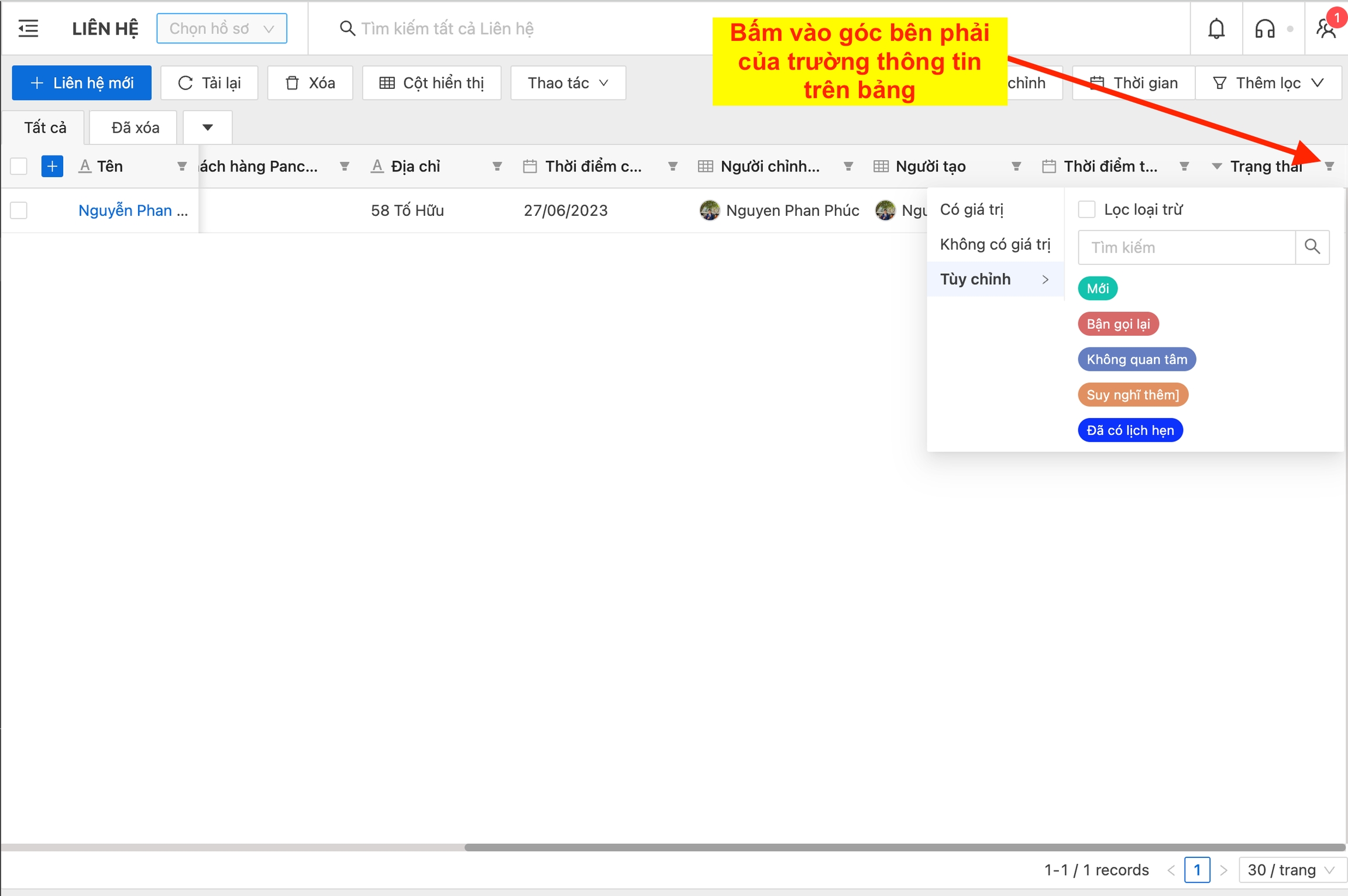Click the filter icon on Địa chỉ column
Screen dimensions: 1348x896
[497, 167]
